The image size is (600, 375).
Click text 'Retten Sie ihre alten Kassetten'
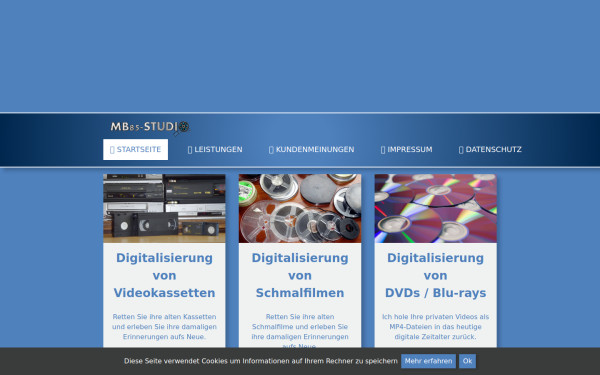(x=164, y=317)
